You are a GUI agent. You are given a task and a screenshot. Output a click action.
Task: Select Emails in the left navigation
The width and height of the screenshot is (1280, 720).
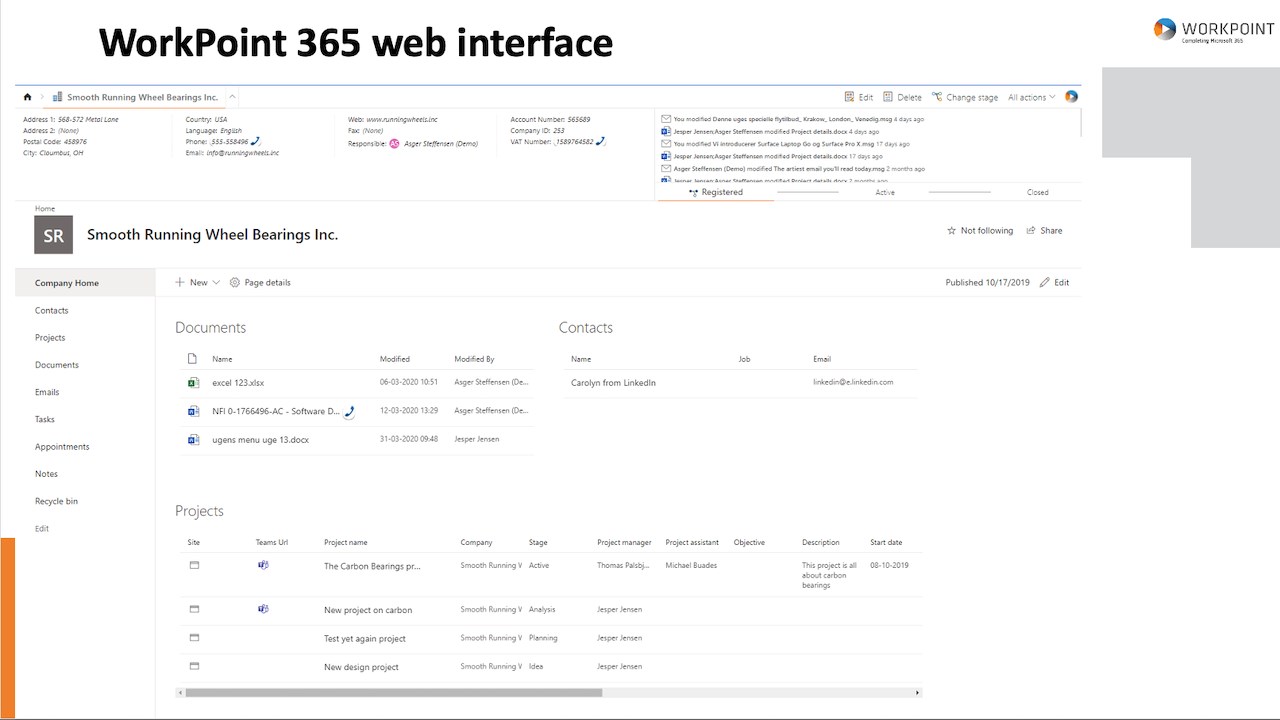(47, 393)
